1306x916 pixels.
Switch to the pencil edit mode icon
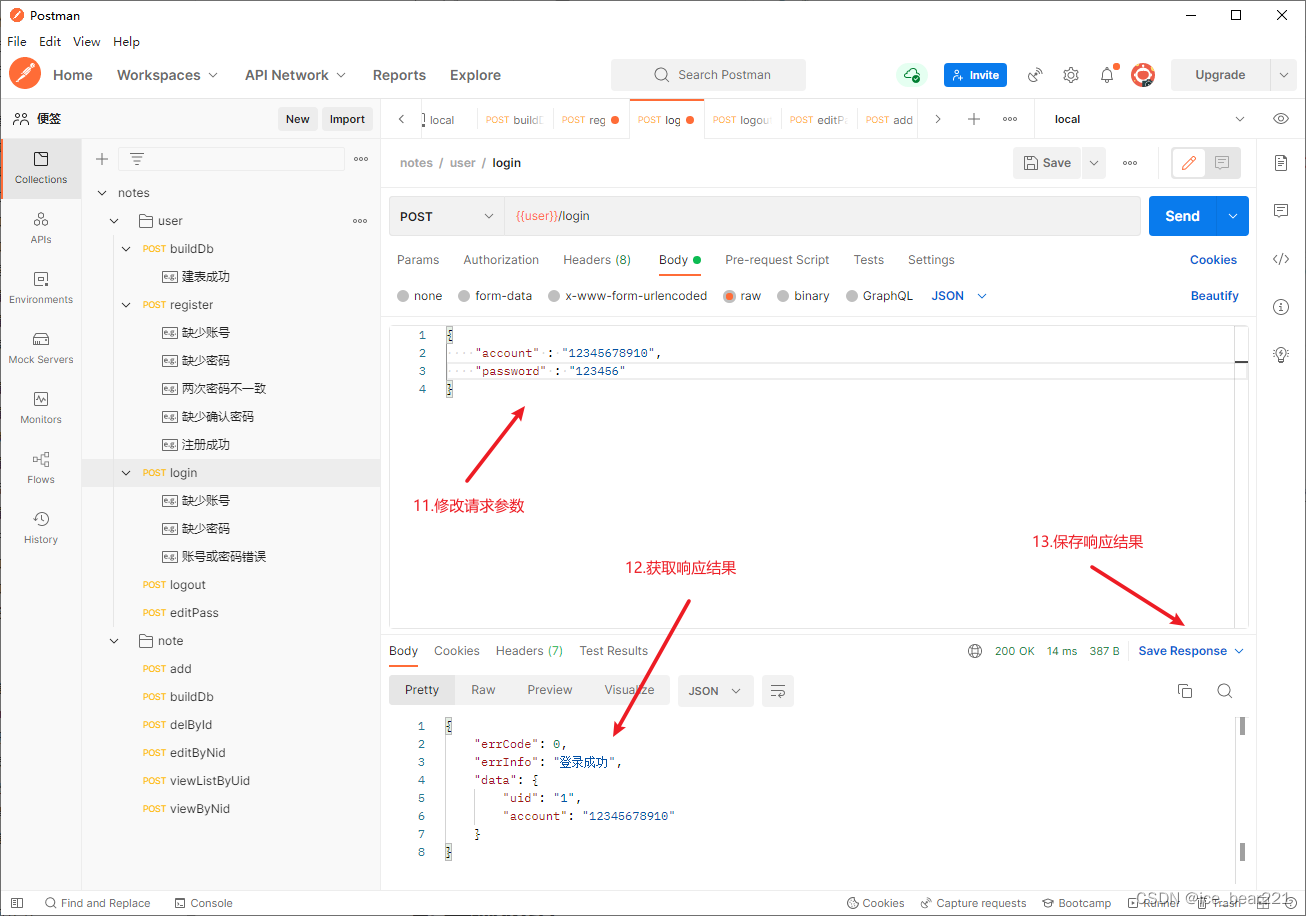(1188, 163)
